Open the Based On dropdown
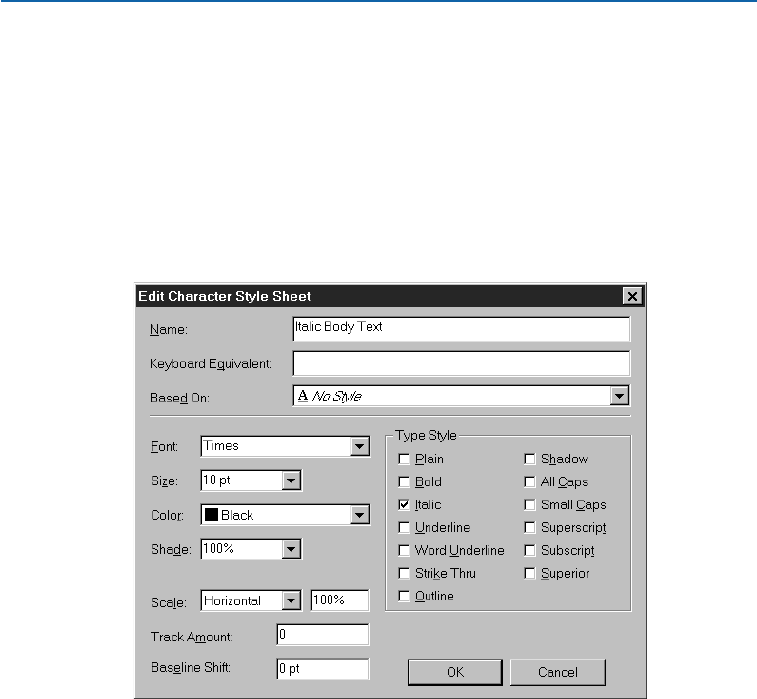This screenshot has height=699, width=757. click(619, 396)
